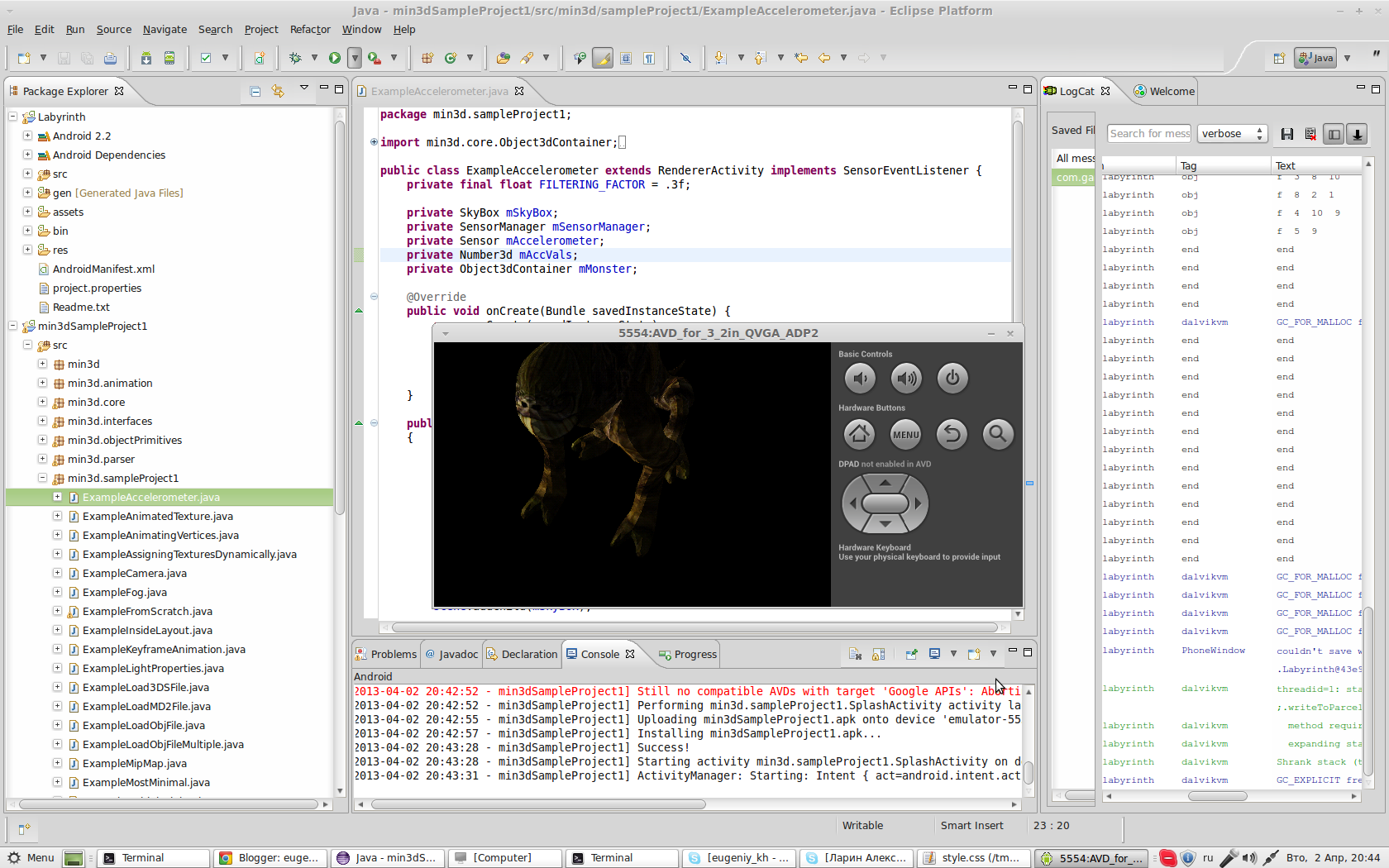This screenshot has width=1389, height=868.
Task: Click the LogCat search messages field
Action: pos(1148,134)
